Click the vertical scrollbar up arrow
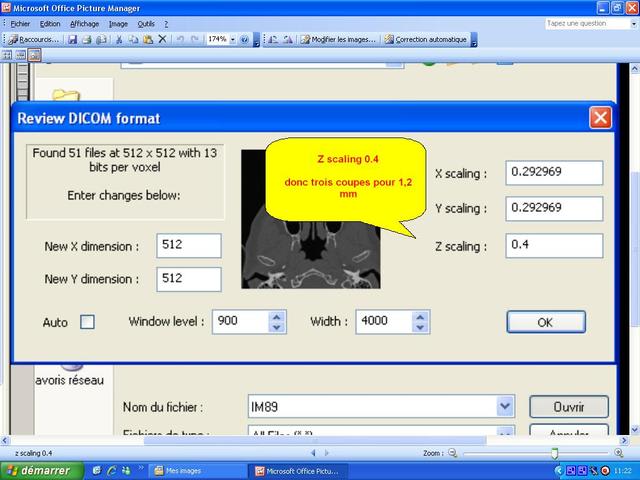The image size is (640, 480). coord(635,69)
